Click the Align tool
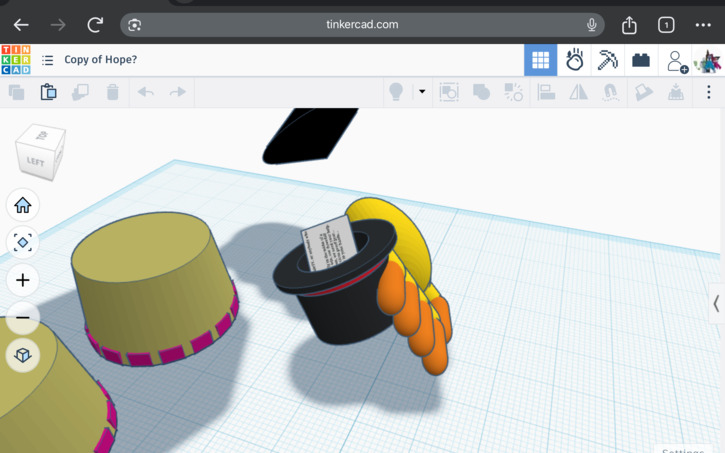This screenshot has height=453, width=725. coord(546,92)
